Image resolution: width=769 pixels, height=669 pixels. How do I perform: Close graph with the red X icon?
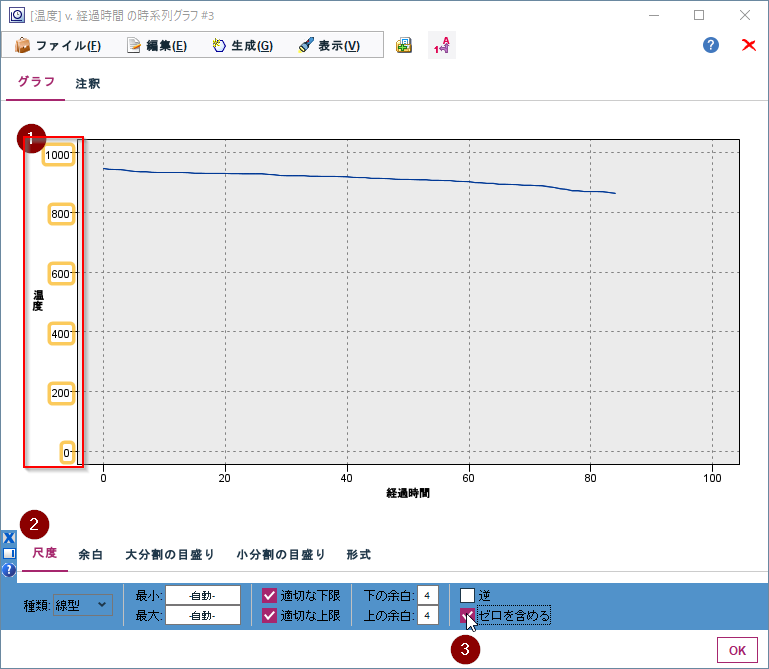click(748, 45)
